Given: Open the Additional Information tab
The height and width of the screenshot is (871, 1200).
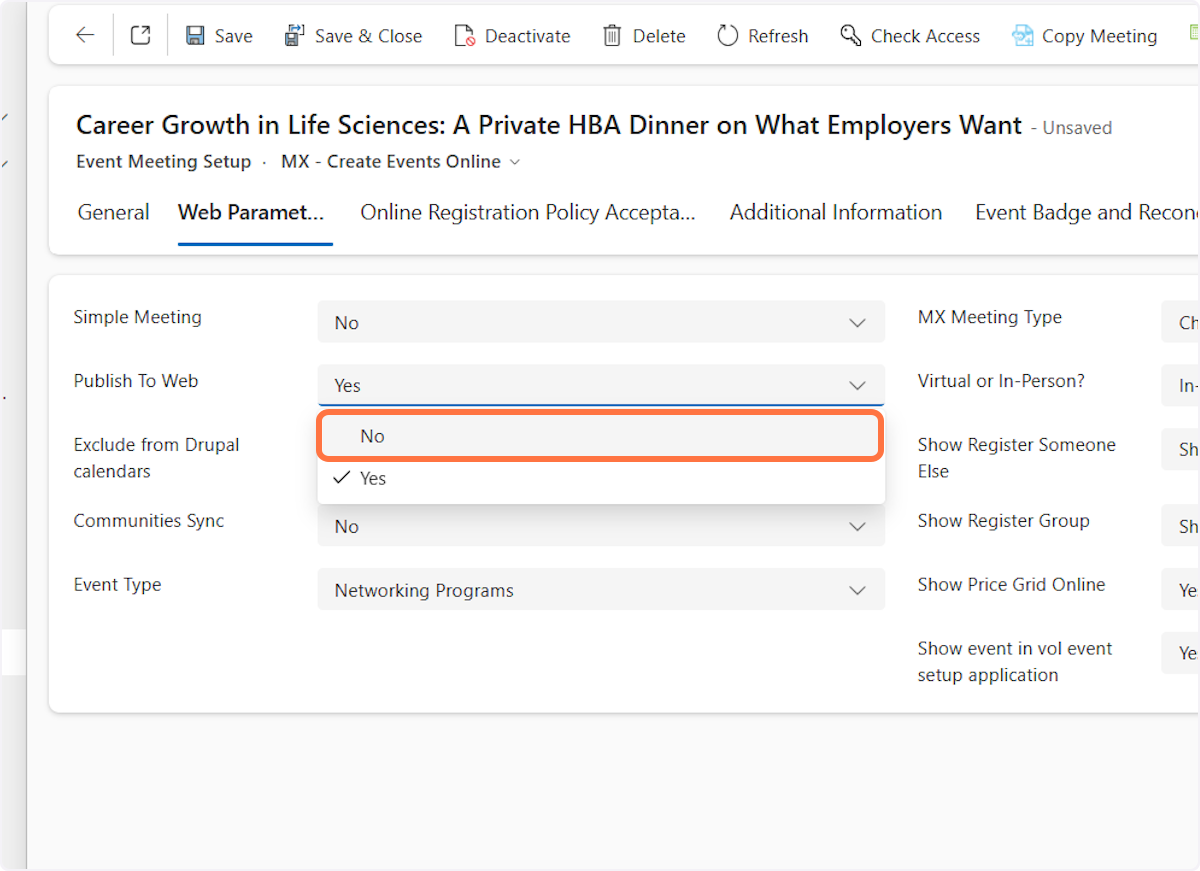Looking at the screenshot, I should pyautogui.click(x=835, y=212).
